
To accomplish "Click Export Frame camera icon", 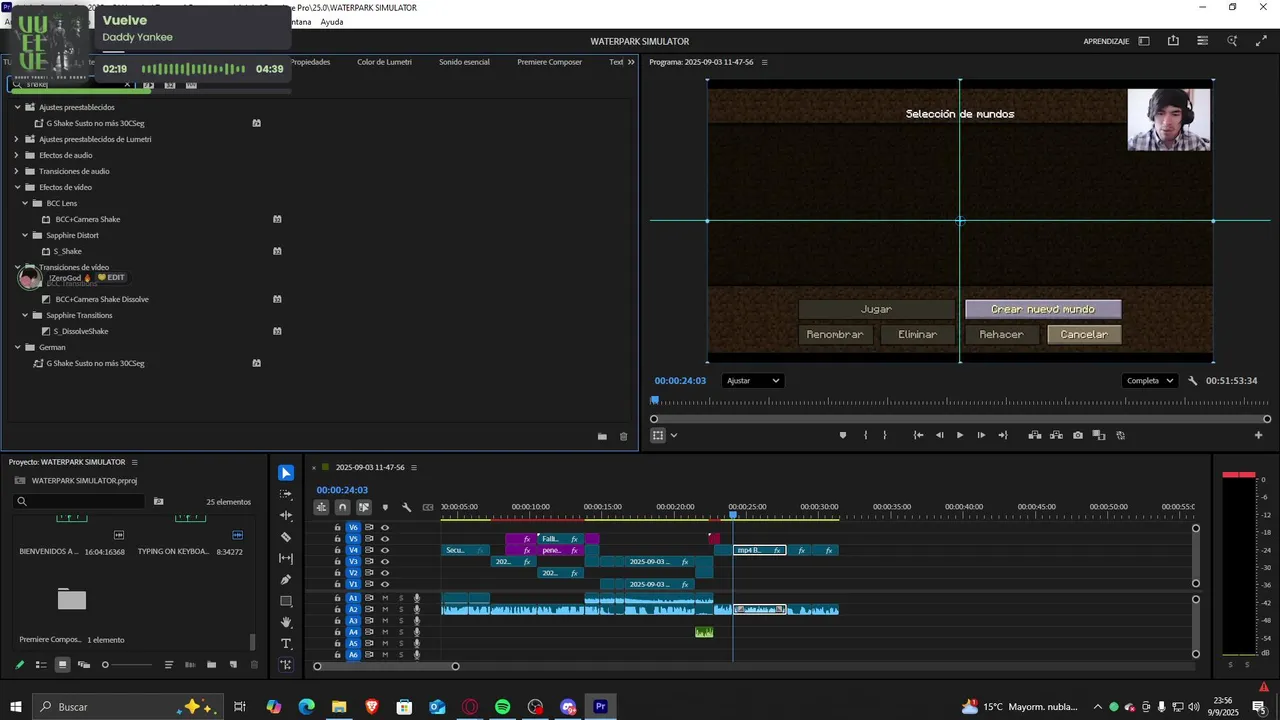I will point(1077,435).
